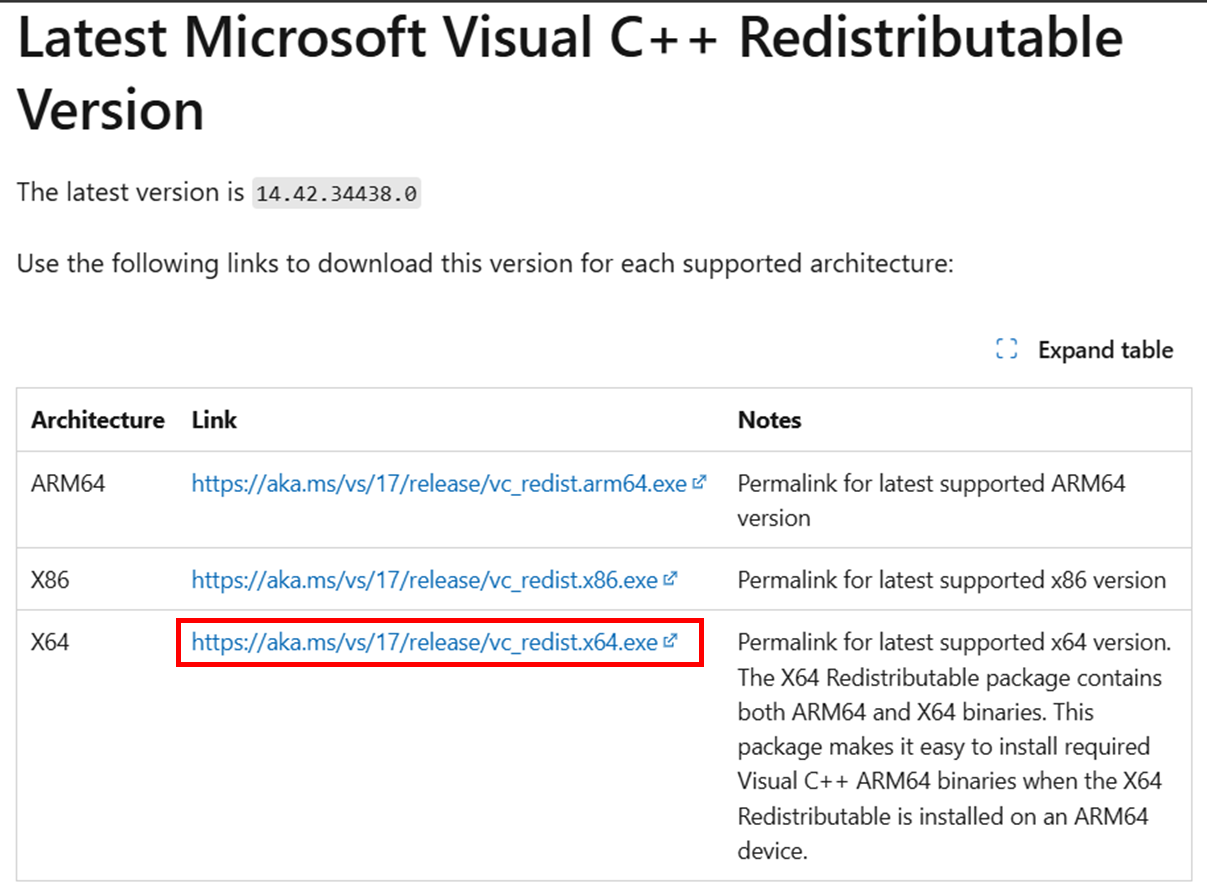1207x896 pixels.
Task: Open the ARM64 vc_redist.arm64.exe link
Action: (439, 484)
